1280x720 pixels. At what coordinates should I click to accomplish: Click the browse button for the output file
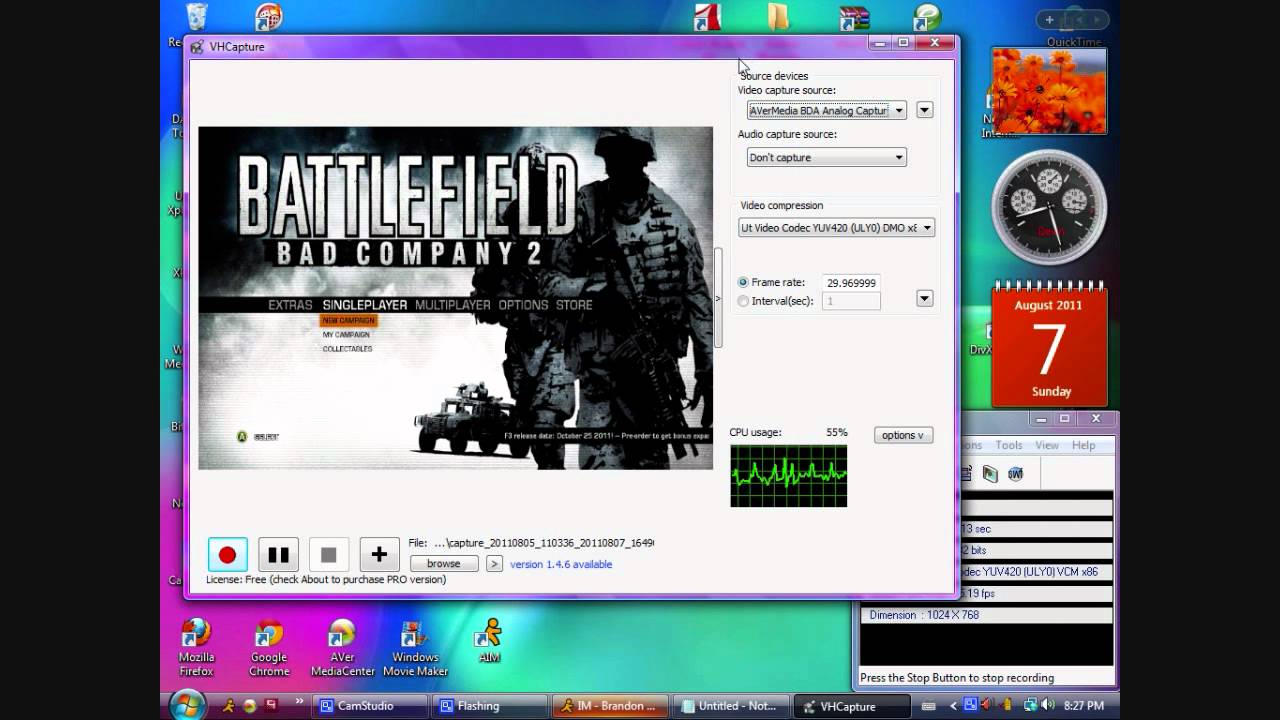[x=444, y=564]
